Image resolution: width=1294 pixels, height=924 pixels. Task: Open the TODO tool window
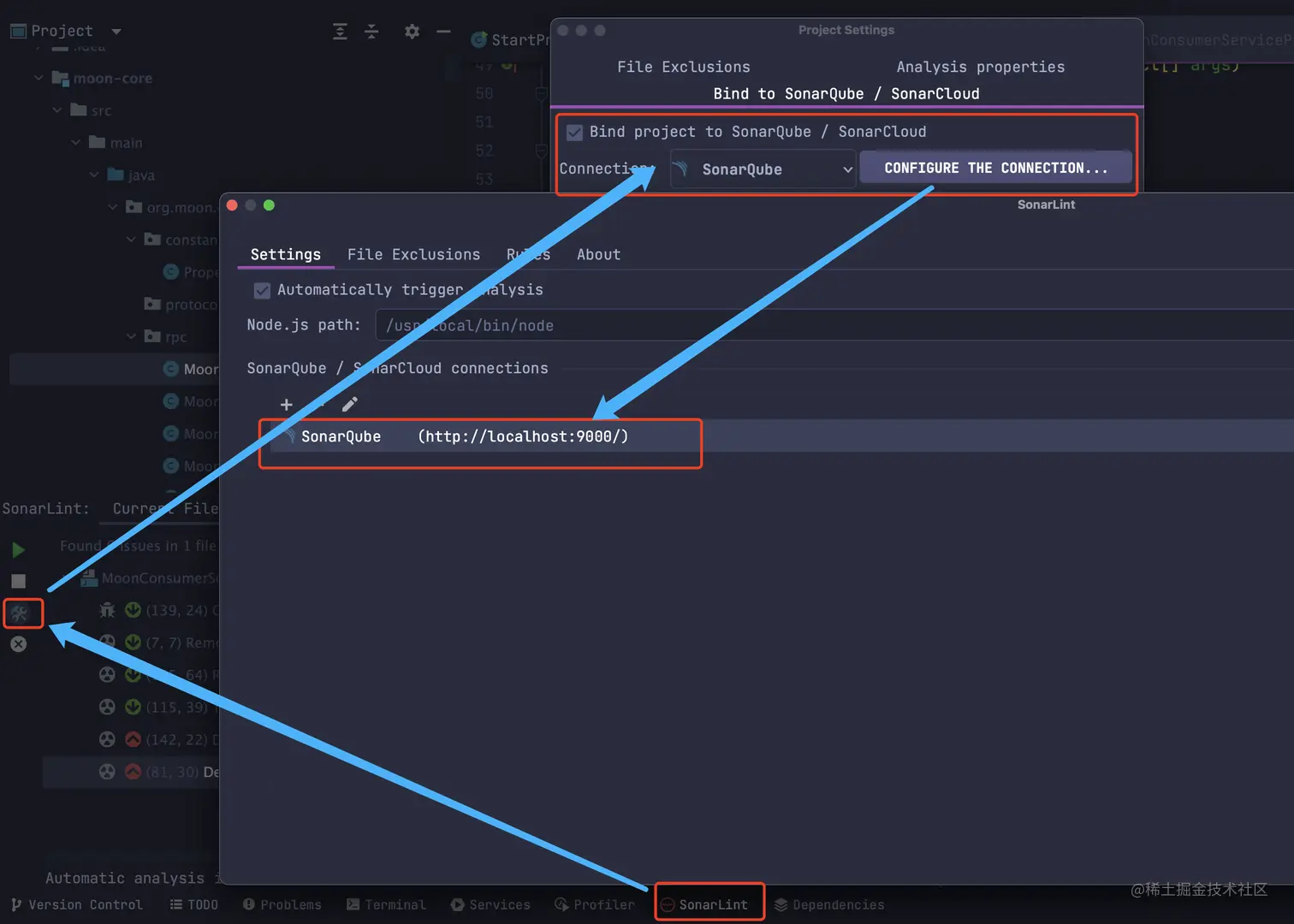tap(194, 905)
